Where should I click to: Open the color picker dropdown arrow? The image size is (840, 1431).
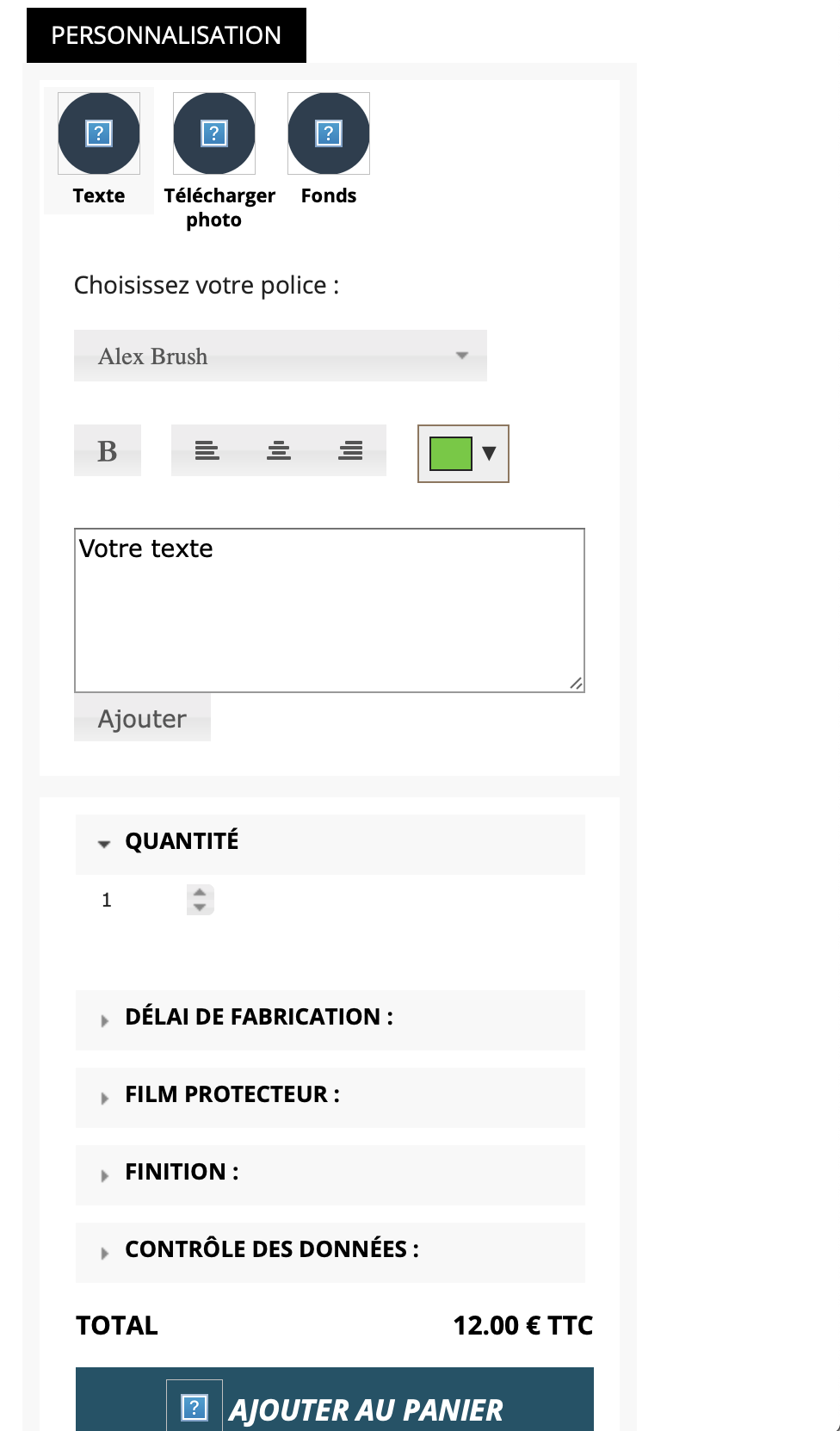click(490, 453)
